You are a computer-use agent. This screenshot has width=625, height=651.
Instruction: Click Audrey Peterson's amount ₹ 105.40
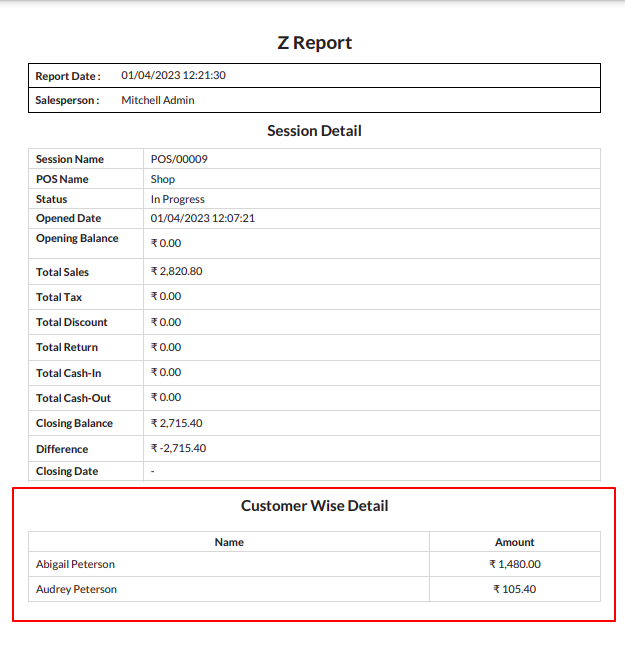[515, 589]
